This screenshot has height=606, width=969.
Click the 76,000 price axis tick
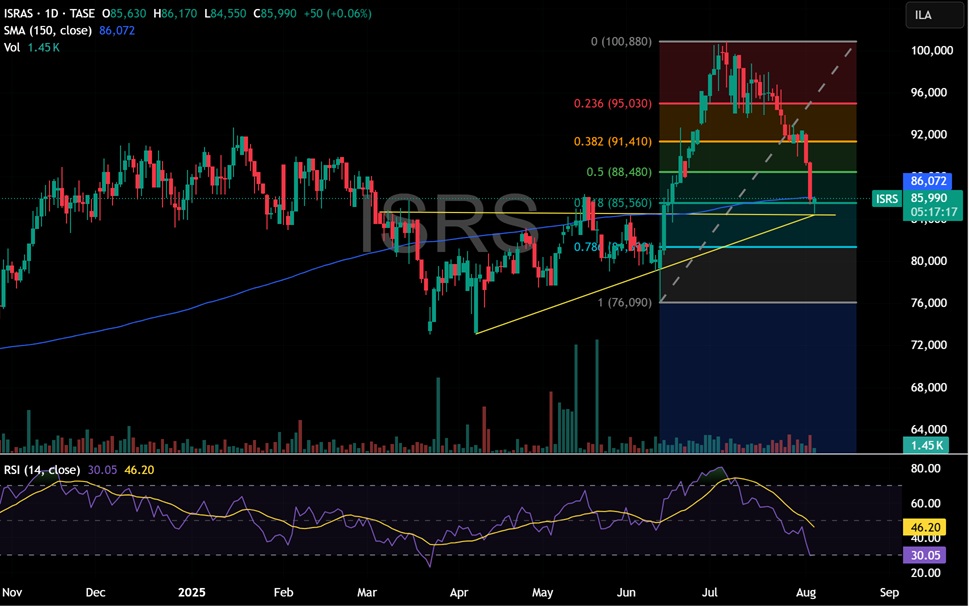pos(929,303)
